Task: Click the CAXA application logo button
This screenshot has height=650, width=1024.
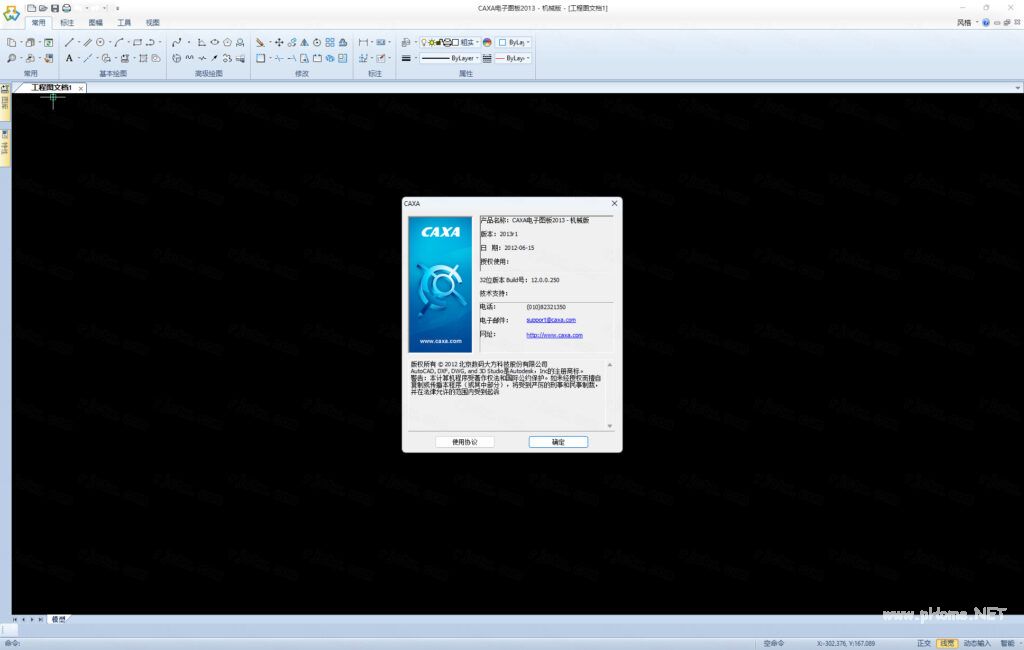Action: [x=11, y=12]
